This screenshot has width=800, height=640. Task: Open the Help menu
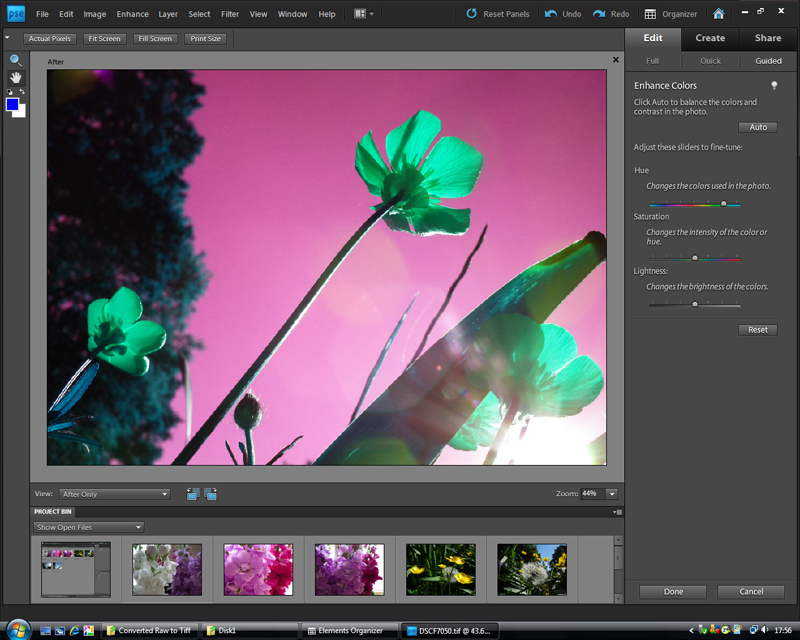[x=327, y=14]
